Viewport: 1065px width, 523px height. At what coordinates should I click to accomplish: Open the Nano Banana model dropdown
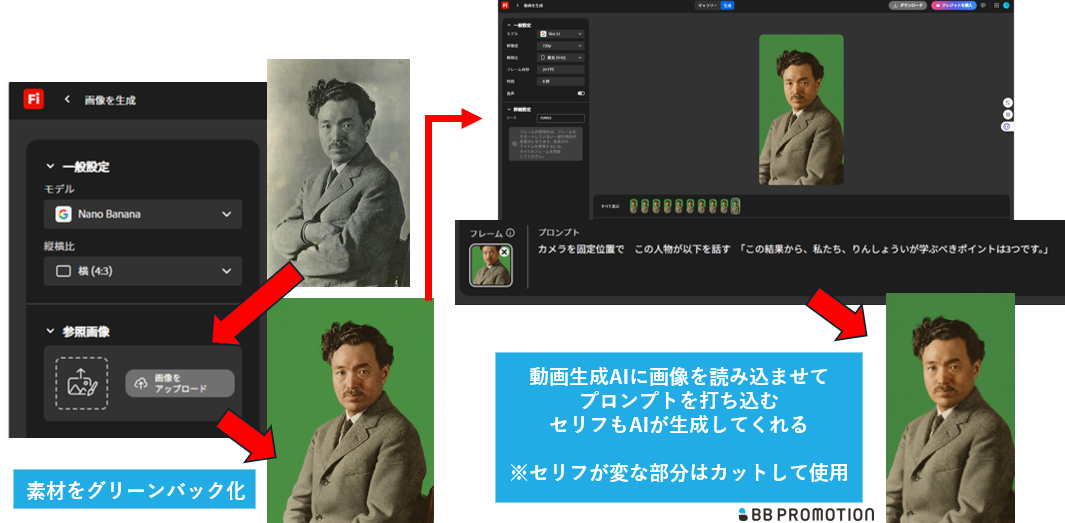point(142,214)
